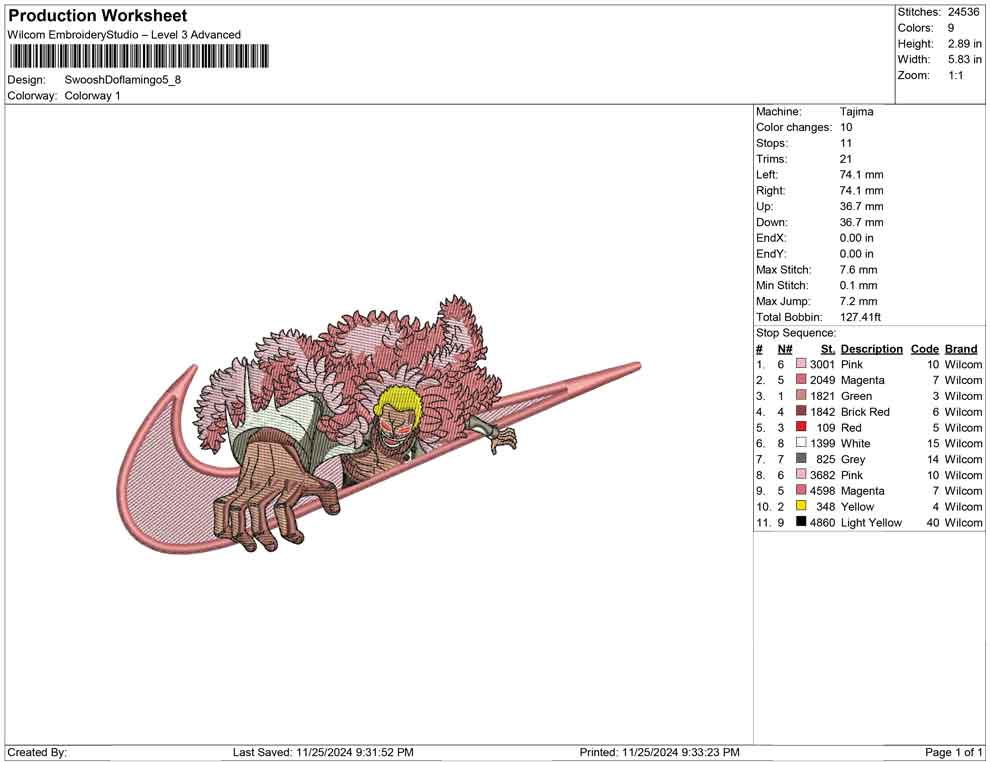The width and height of the screenshot is (990, 762).
Task: Select the color swatch beside 1821 Green
Action: click(801, 395)
